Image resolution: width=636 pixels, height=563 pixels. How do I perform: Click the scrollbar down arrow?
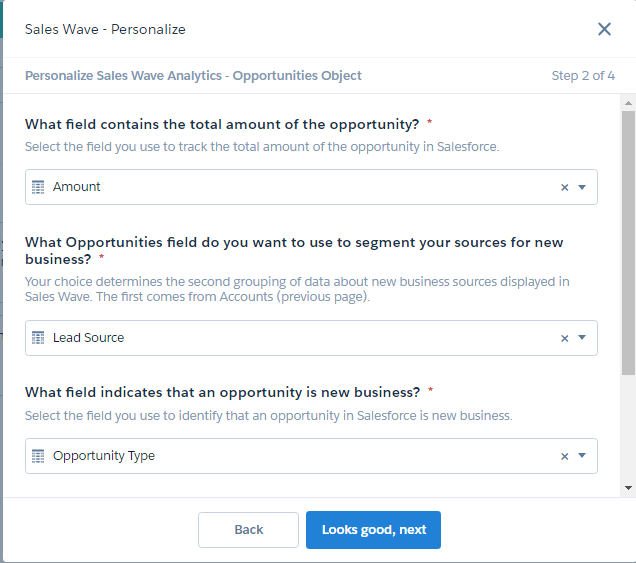pos(628,488)
